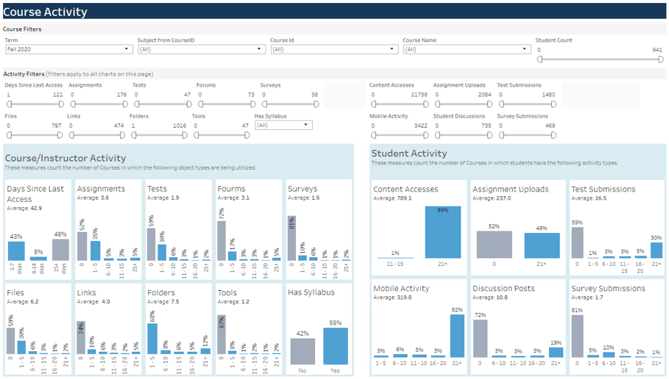Click the Course Activity dashboard title

point(45,12)
